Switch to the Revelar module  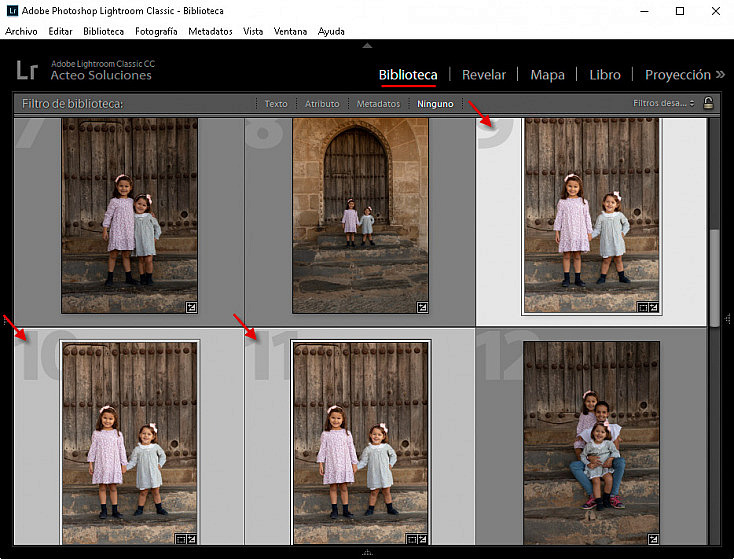pyautogui.click(x=484, y=75)
